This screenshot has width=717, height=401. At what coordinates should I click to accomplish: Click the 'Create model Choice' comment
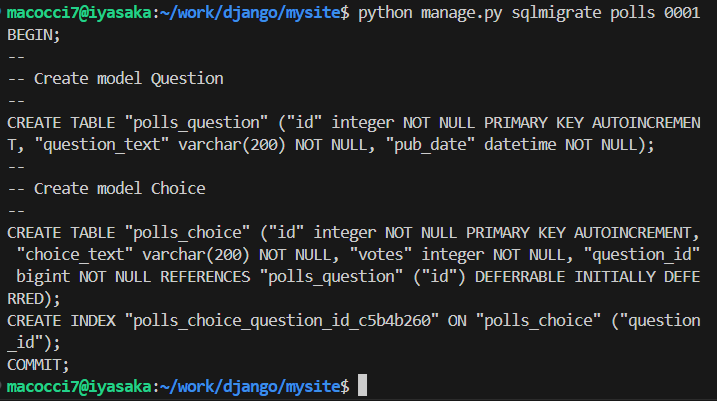tap(119, 188)
